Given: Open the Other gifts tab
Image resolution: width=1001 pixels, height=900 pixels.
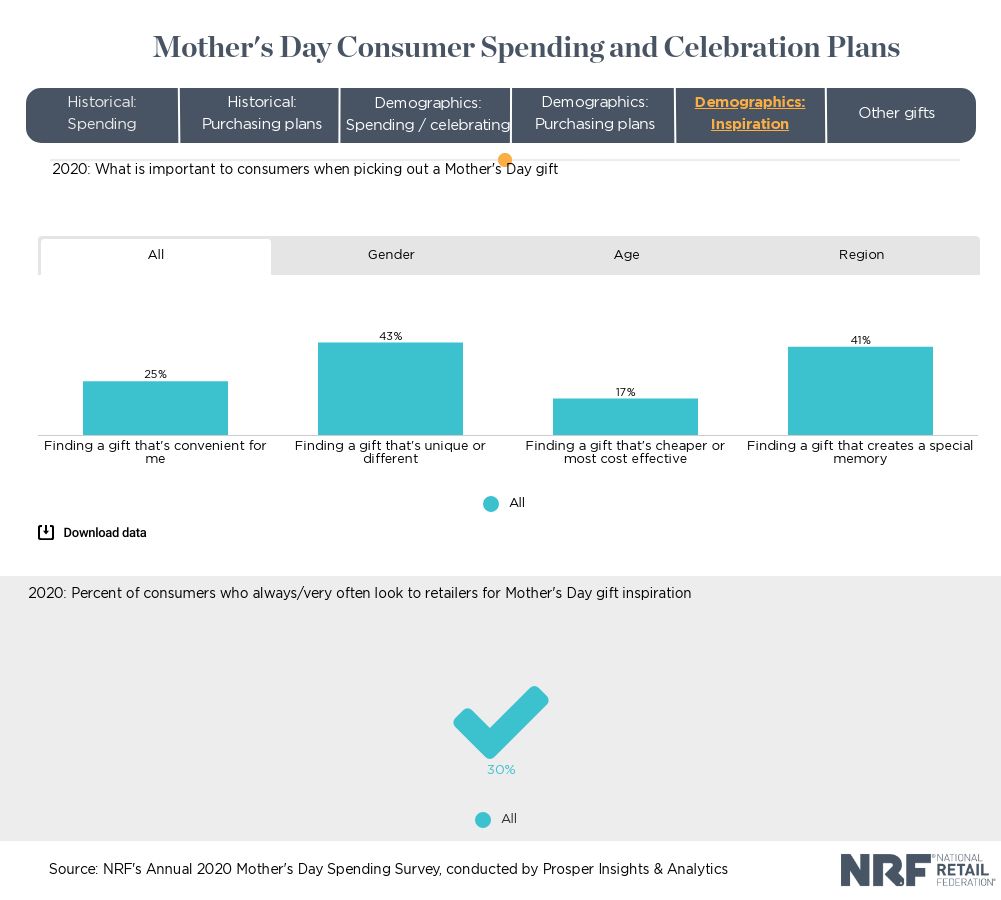Looking at the screenshot, I should [x=896, y=113].
